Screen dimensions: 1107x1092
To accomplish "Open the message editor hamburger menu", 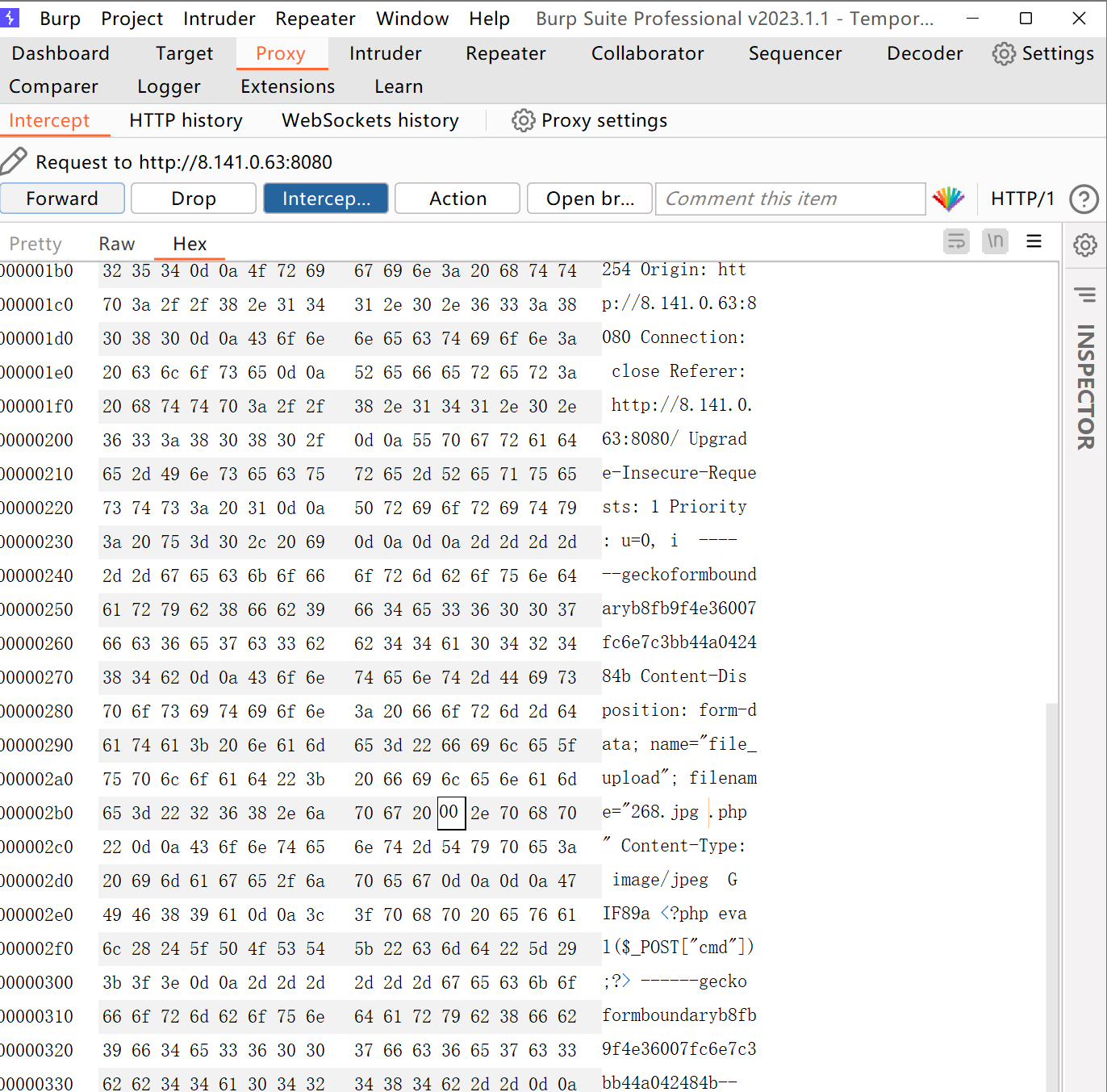I will tap(1034, 241).
